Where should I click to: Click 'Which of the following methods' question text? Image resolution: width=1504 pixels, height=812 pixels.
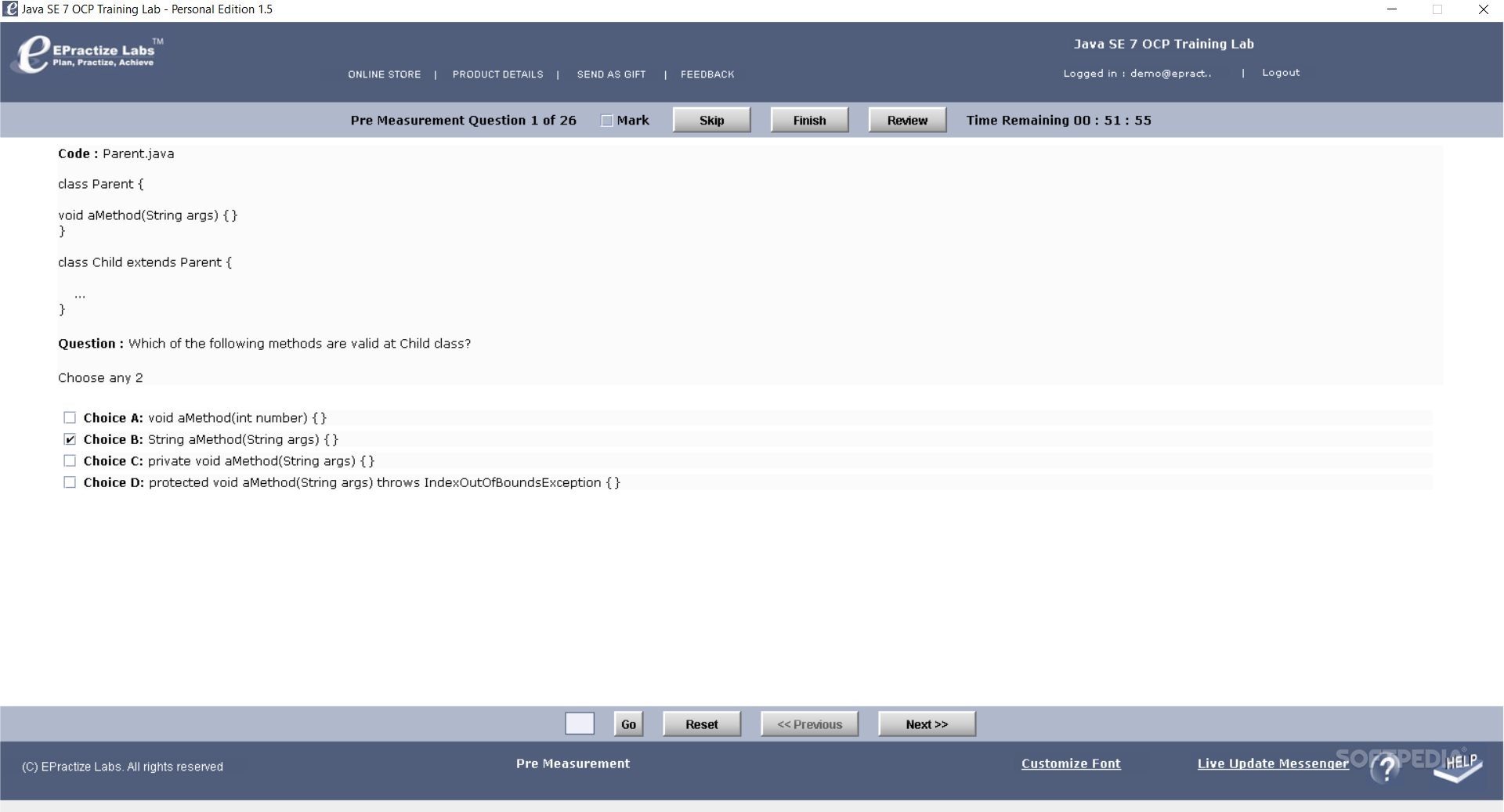coord(226,344)
